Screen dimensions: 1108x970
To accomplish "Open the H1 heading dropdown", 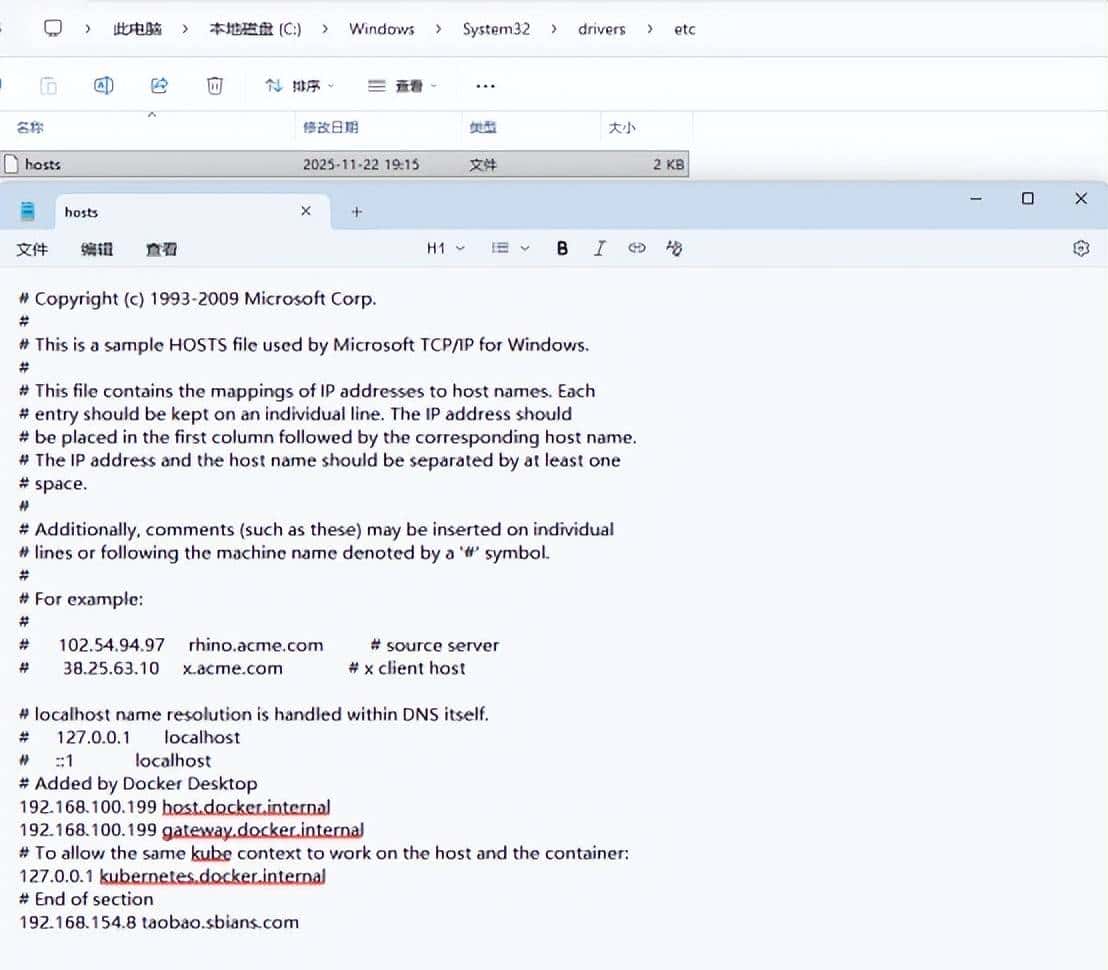I will pos(445,248).
